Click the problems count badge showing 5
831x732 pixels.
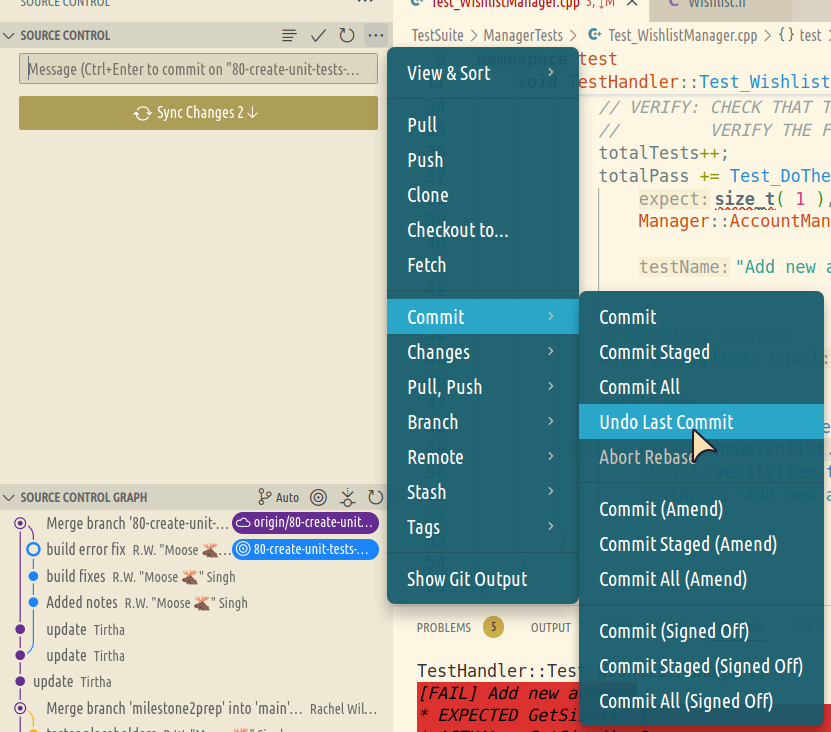pos(493,628)
